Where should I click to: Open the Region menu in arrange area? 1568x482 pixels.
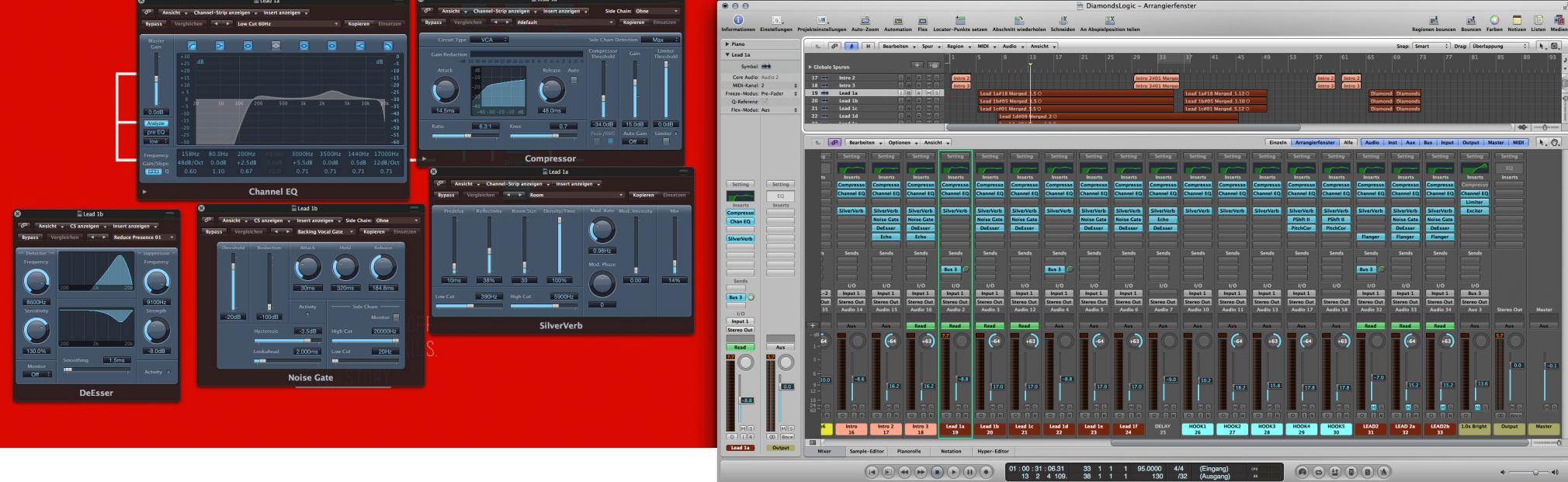click(957, 47)
